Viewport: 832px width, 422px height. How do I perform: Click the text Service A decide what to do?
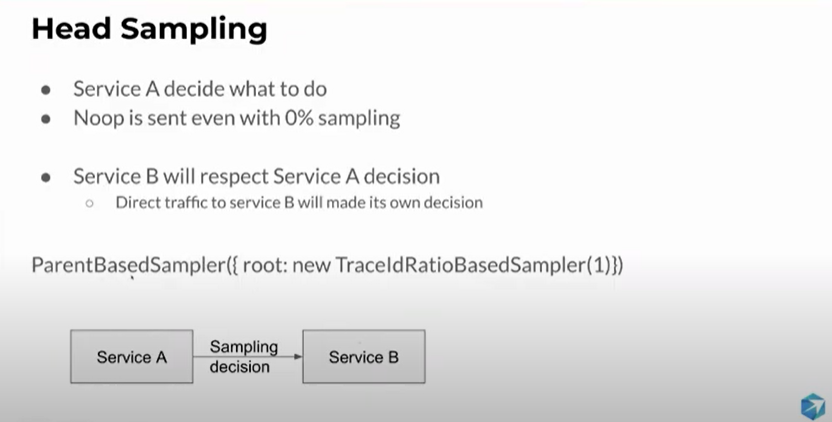point(200,89)
